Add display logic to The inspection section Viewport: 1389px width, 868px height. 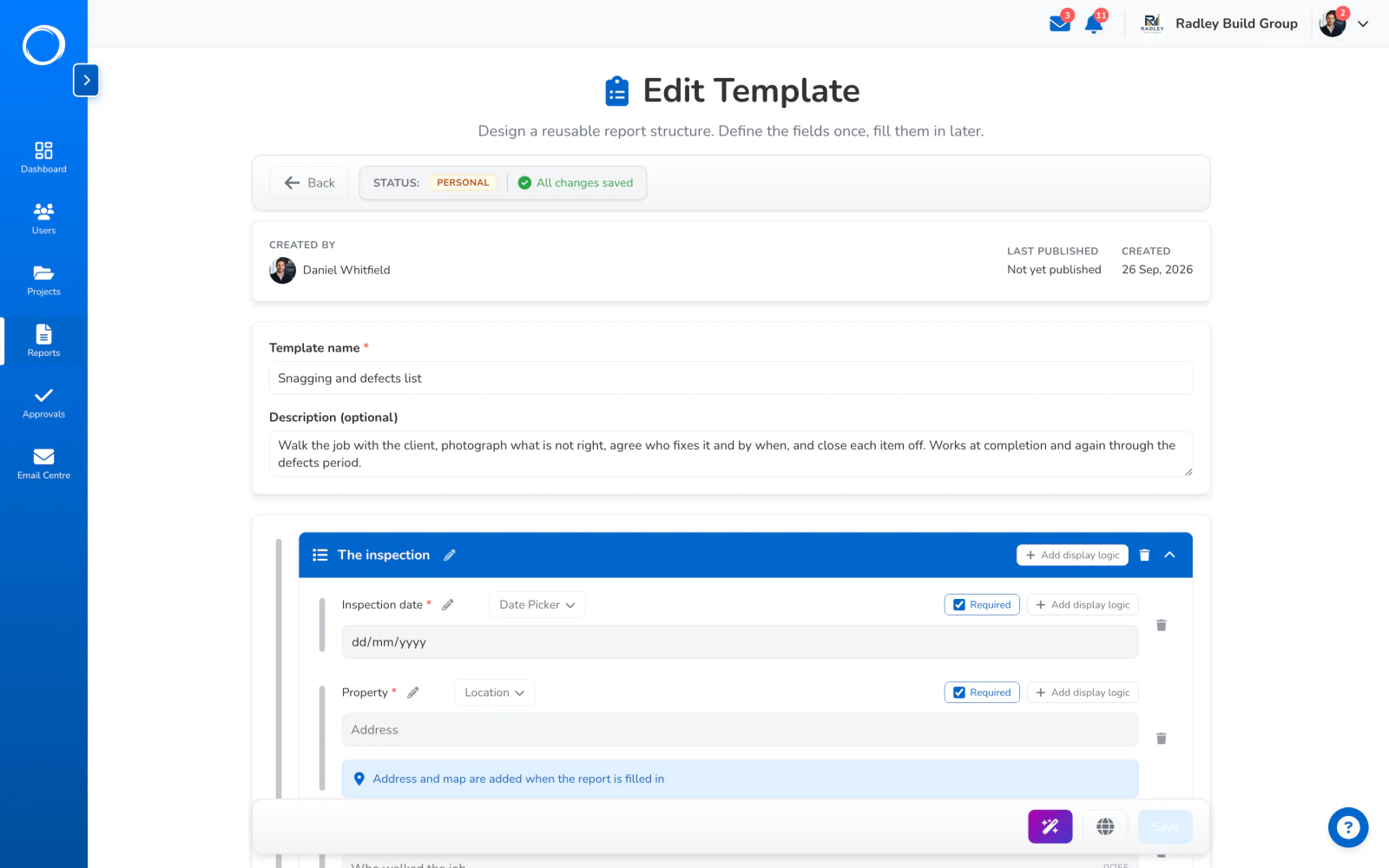(1072, 556)
